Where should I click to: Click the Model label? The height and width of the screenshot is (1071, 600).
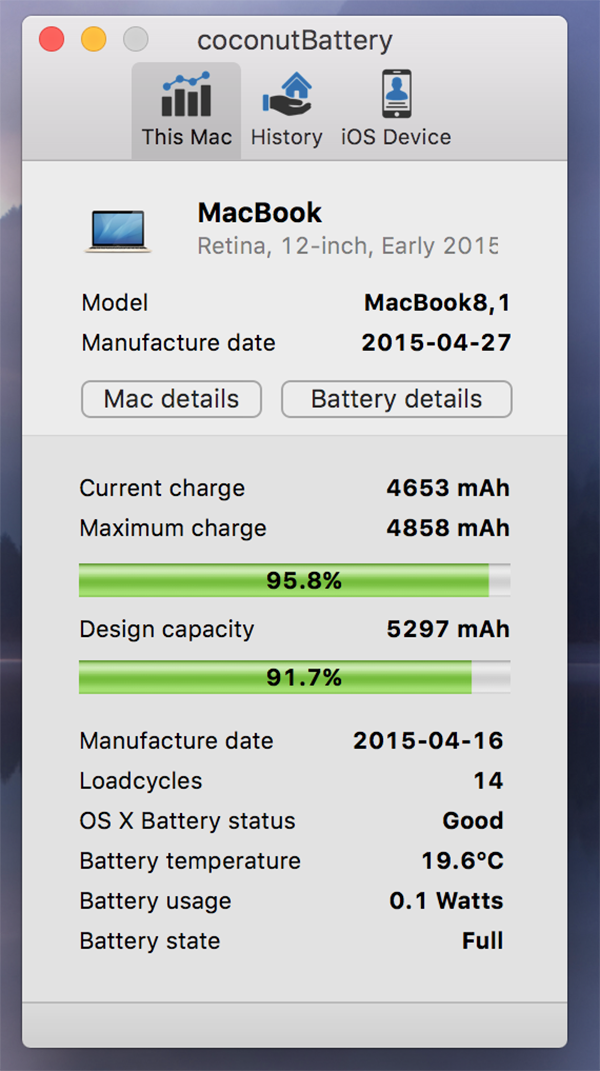tap(115, 303)
